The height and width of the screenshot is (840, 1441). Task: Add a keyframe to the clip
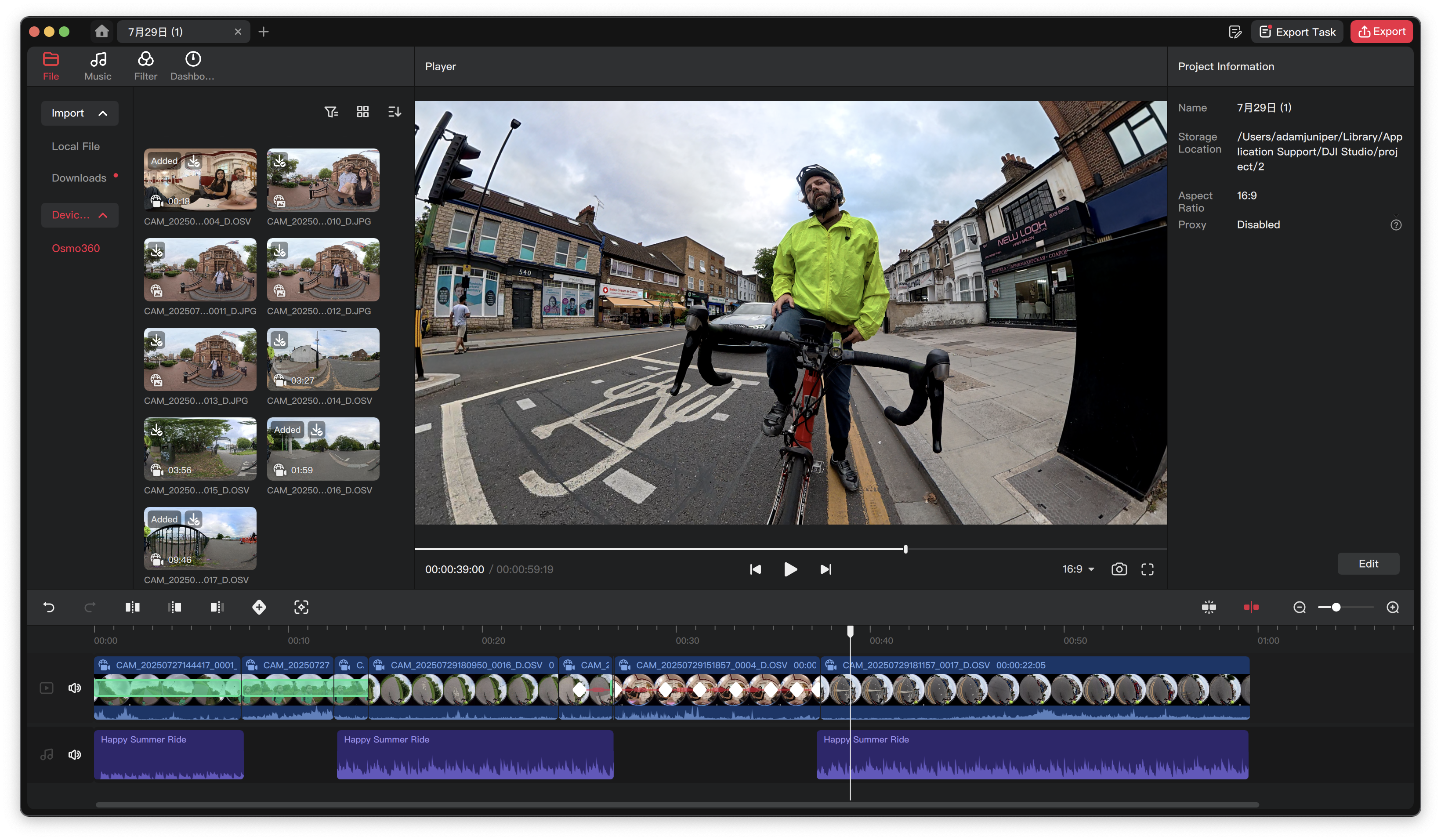[x=259, y=607]
